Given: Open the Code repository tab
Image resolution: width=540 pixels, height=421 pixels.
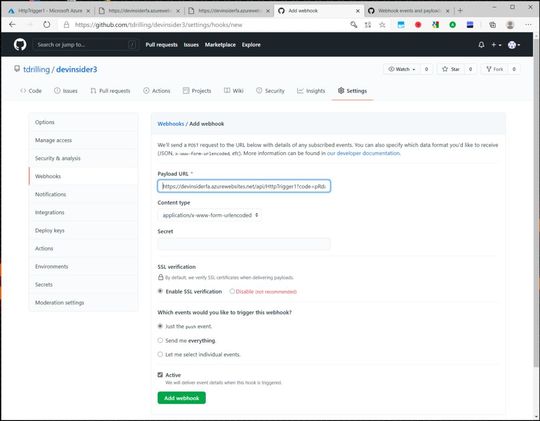Looking at the screenshot, I should click(x=31, y=91).
